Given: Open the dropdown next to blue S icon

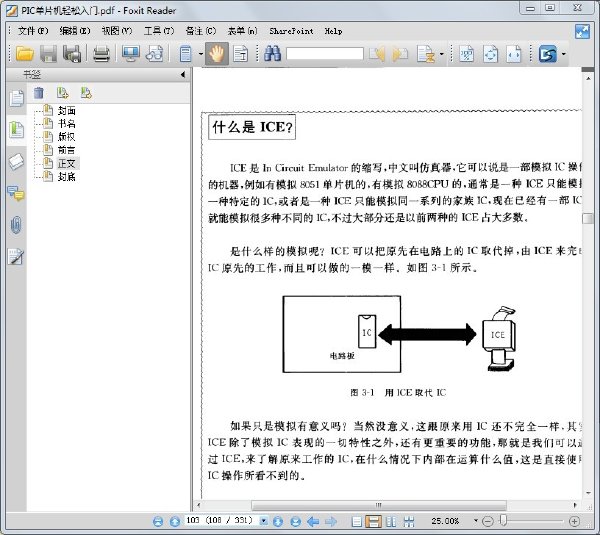Looking at the screenshot, I should [x=563, y=54].
